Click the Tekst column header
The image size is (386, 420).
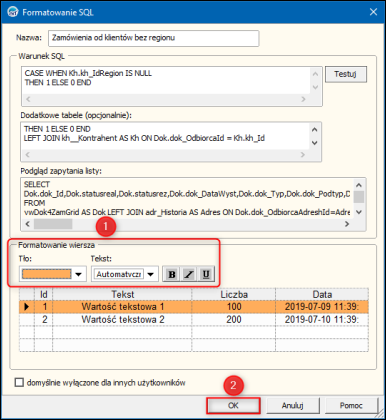[122, 295]
